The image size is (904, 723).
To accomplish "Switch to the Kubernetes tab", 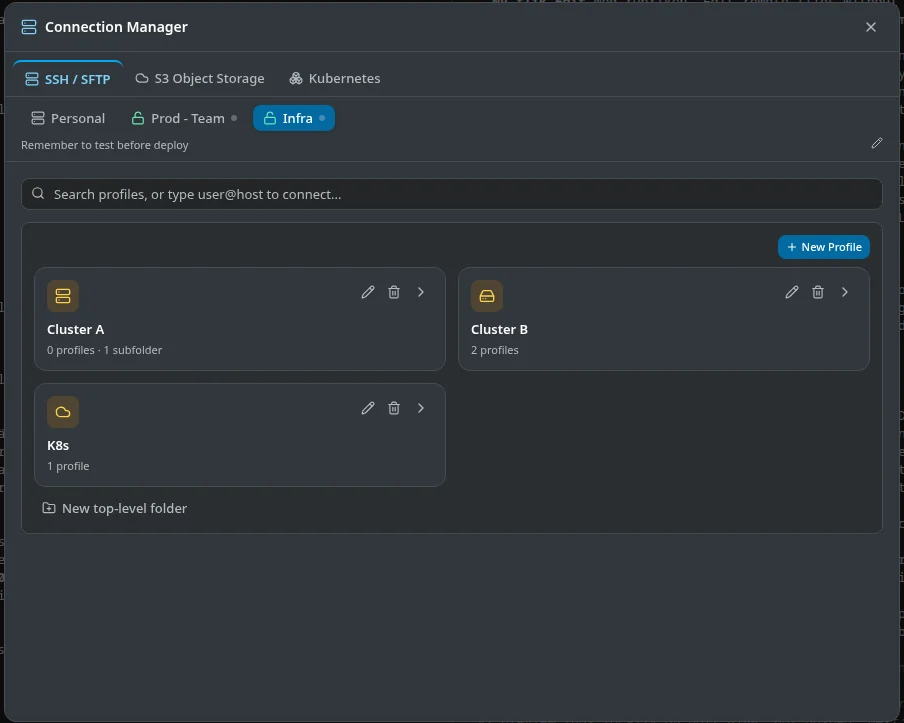I will click(335, 78).
